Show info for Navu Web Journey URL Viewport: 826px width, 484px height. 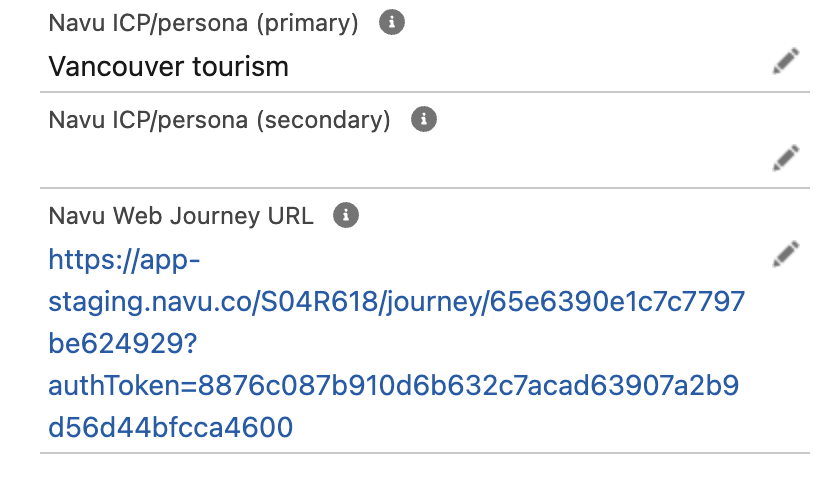pos(346,215)
